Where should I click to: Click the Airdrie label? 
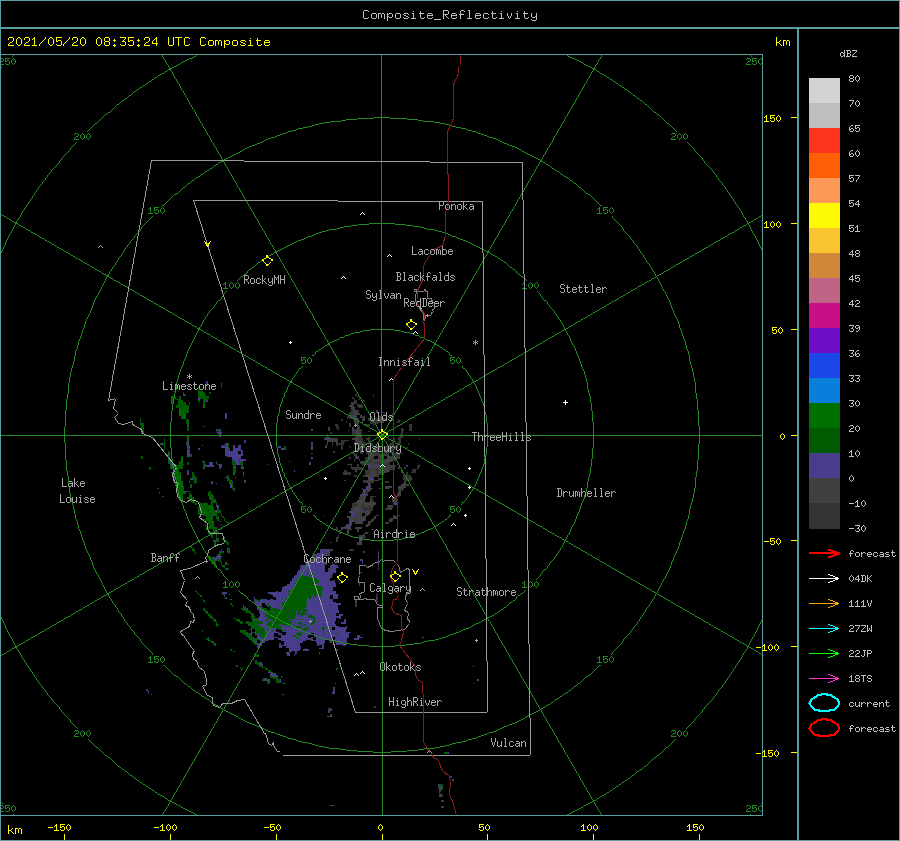coord(394,534)
